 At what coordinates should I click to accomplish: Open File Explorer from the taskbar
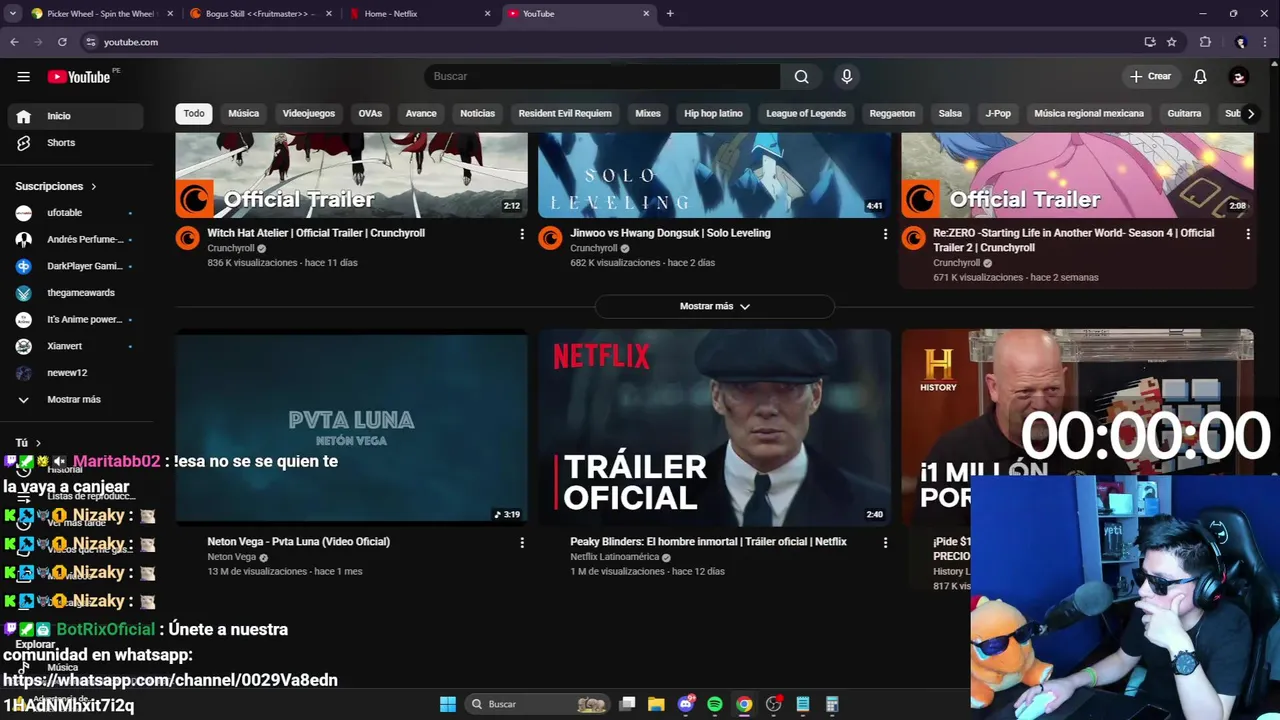click(x=656, y=704)
